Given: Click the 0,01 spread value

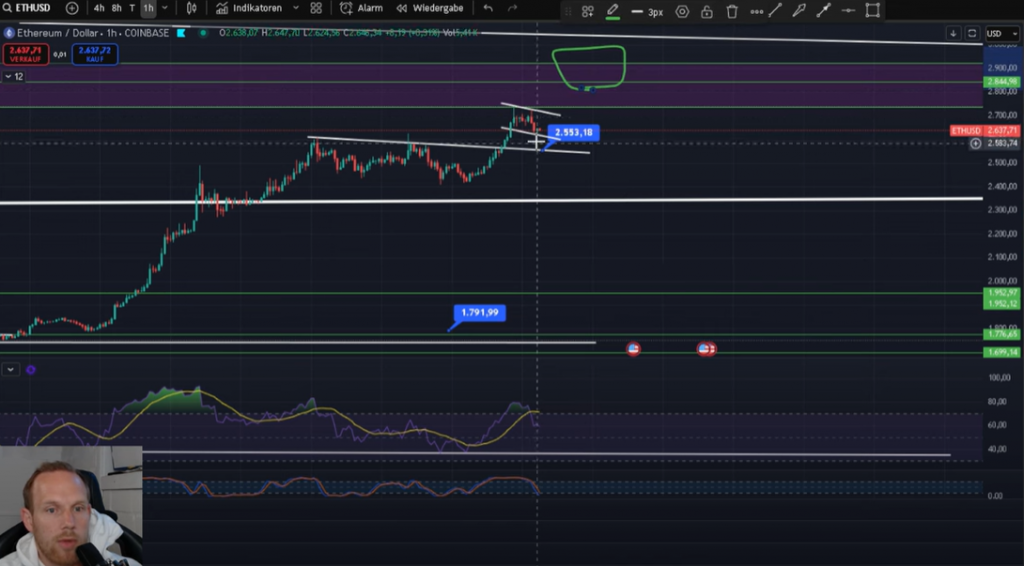Looking at the screenshot, I should point(59,55).
